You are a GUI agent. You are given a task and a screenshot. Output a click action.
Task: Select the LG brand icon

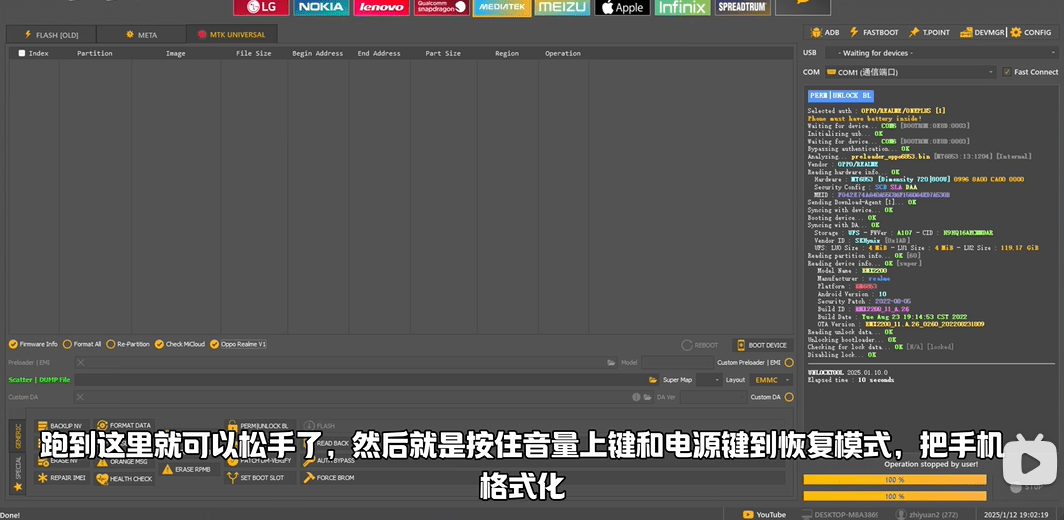point(261,7)
